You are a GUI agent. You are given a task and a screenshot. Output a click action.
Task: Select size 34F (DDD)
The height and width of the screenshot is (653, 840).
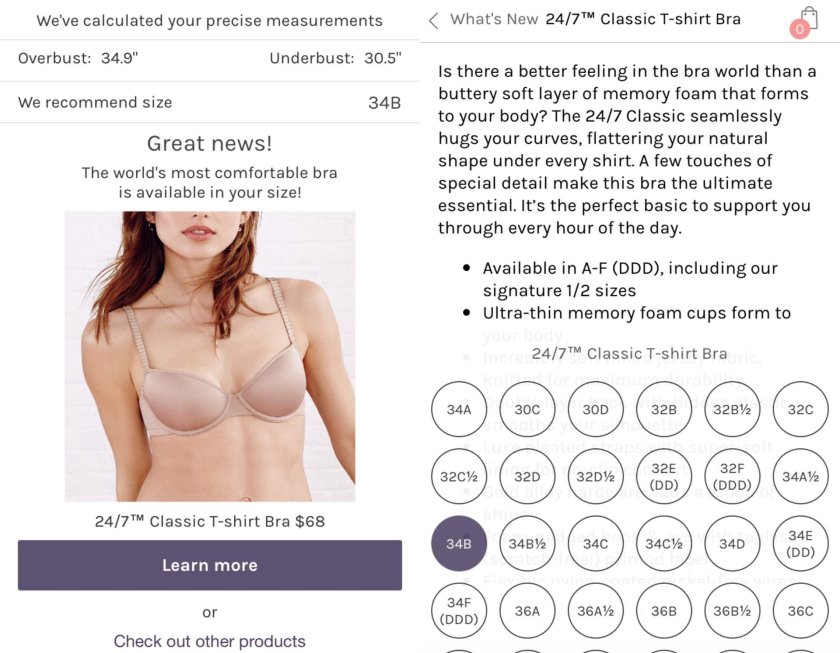pyautogui.click(x=459, y=611)
